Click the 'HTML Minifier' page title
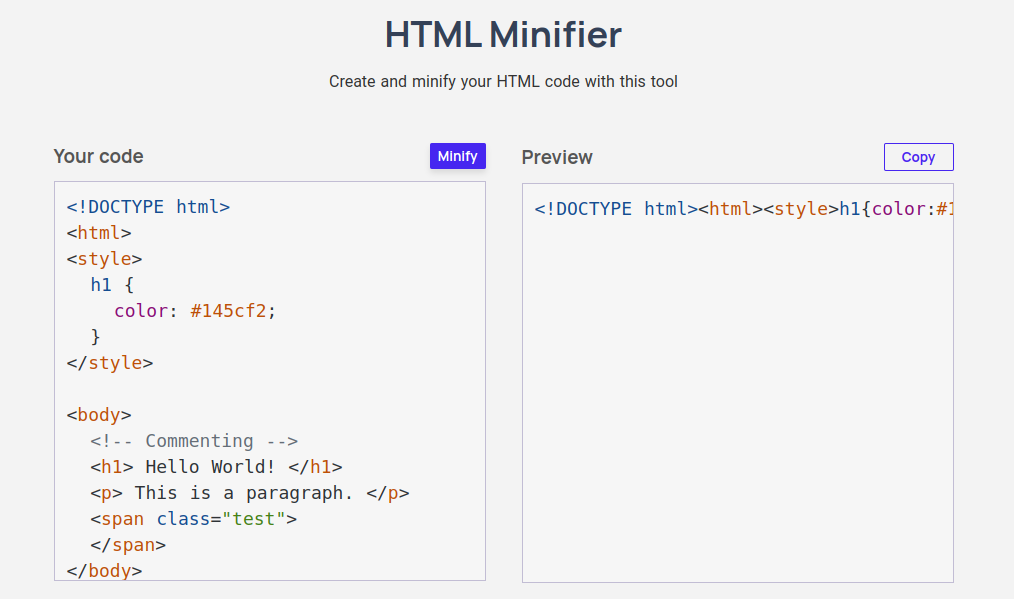This screenshot has width=1014, height=599. tap(503, 35)
